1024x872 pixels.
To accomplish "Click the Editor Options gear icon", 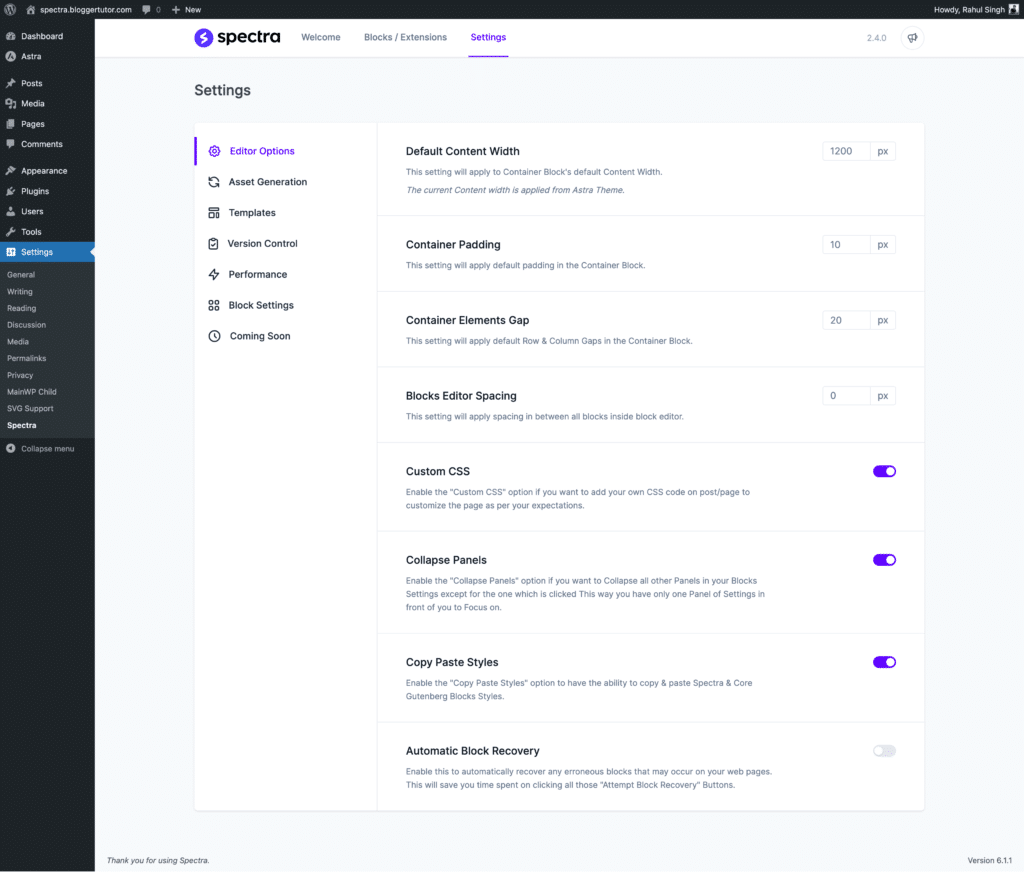I will (x=214, y=150).
